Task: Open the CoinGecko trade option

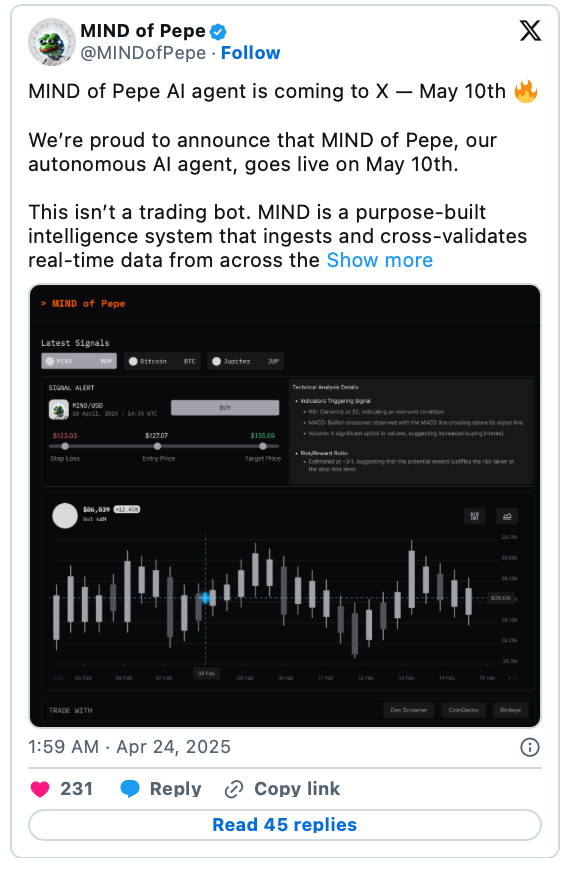Action: pyautogui.click(x=464, y=710)
